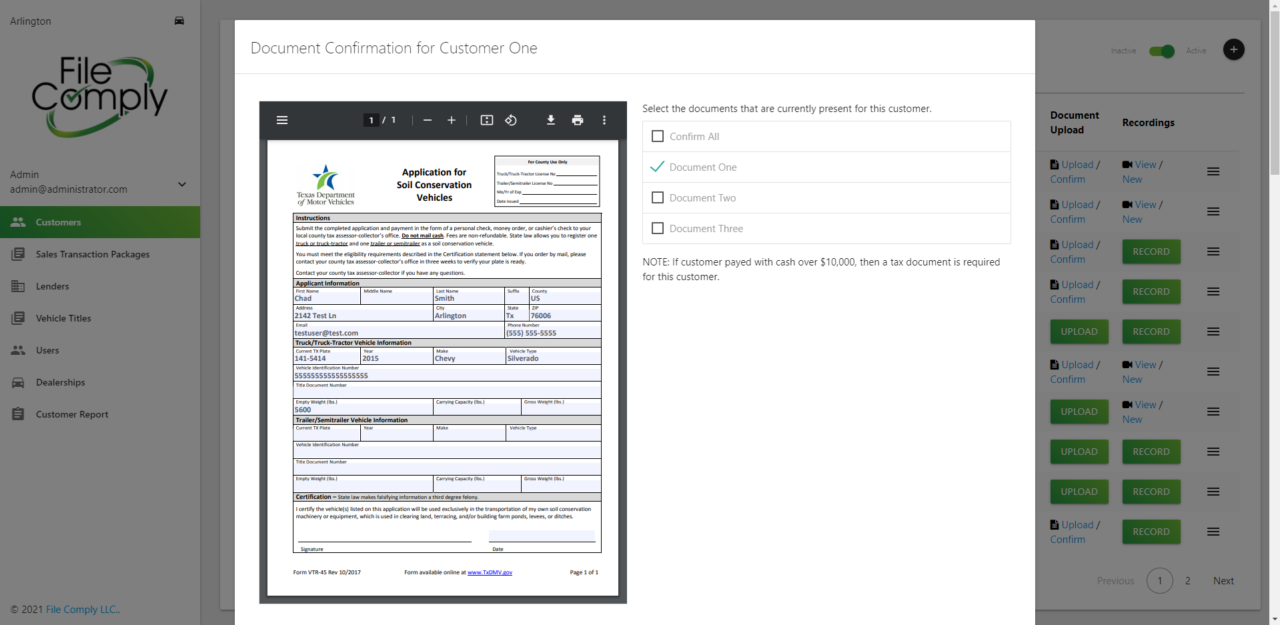Click the admin@administrator.com account text
The image size is (1280, 625).
[x=69, y=189]
